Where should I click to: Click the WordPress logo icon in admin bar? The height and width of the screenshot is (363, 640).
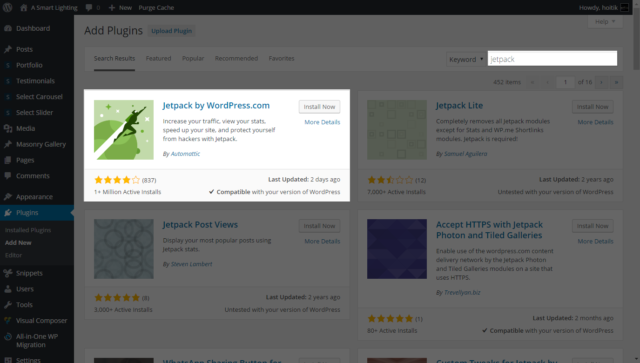tap(7, 7)
